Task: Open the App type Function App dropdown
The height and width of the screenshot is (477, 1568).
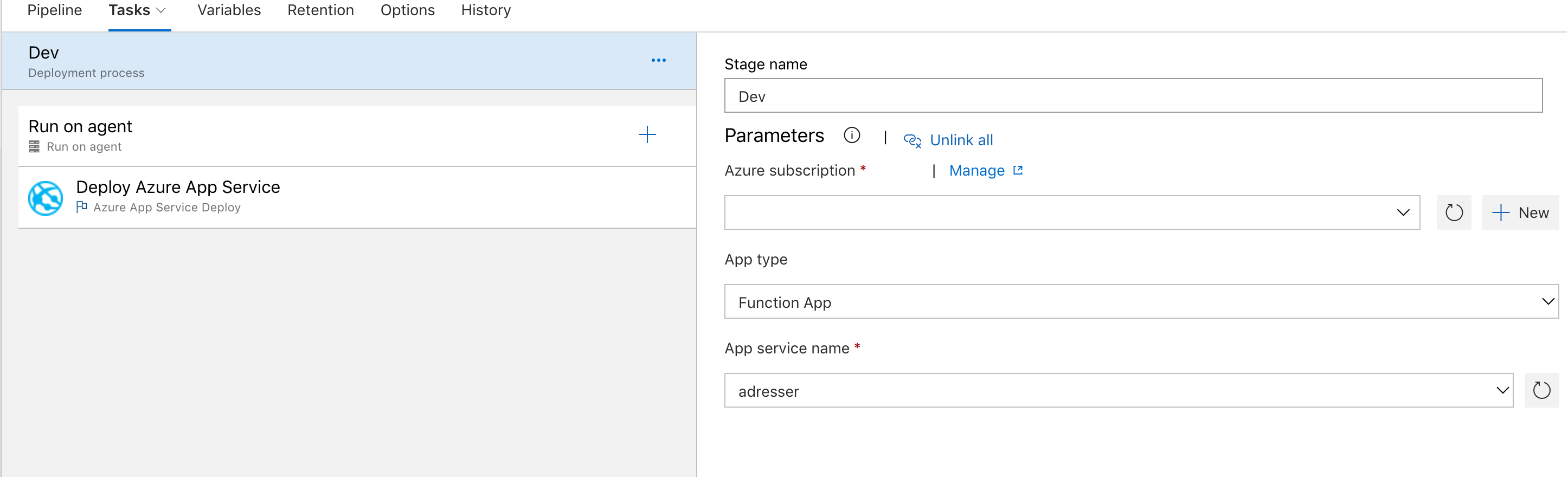Action: pyautogui.click(x=1548, y=302)
